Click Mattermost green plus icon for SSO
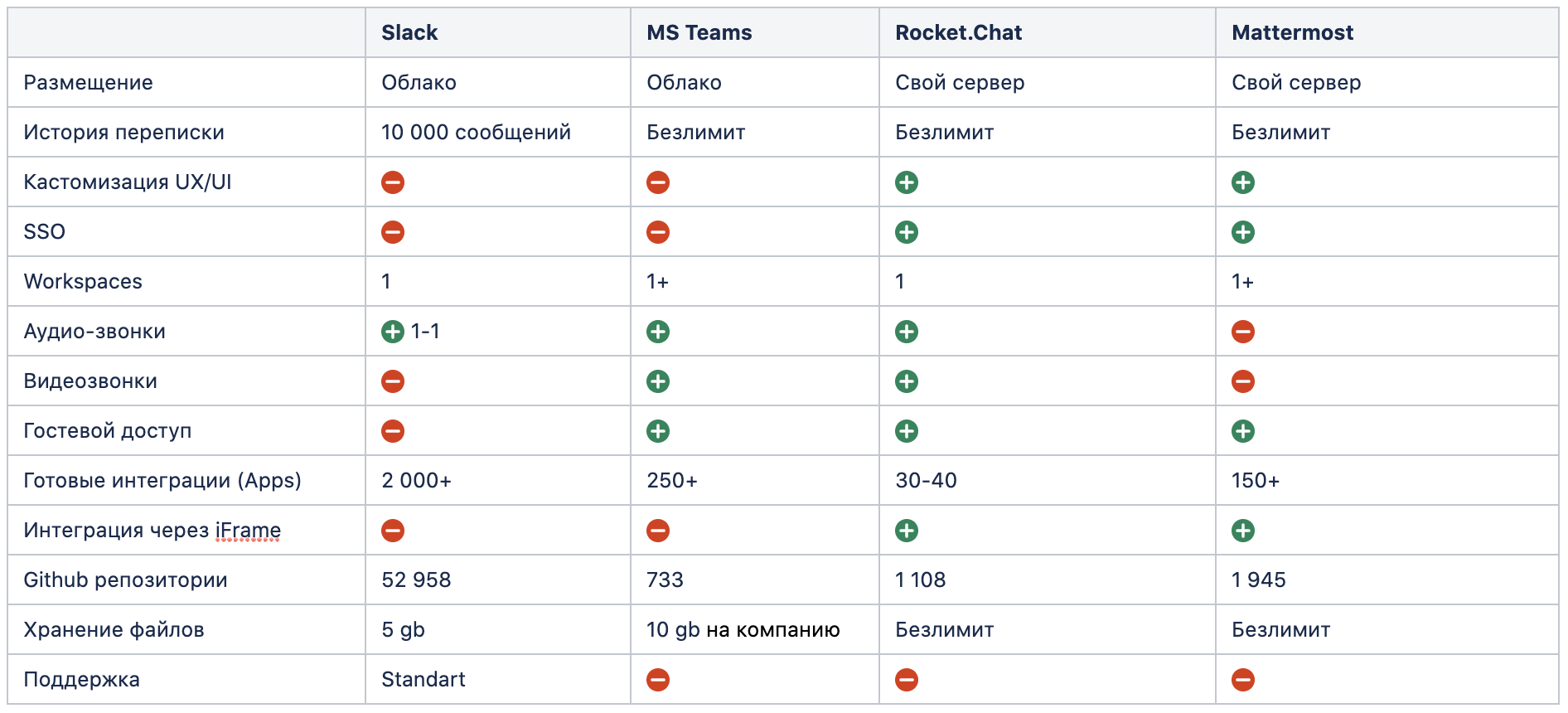1568x713 pixels. pyautogui.click(x=1243, y=232)
